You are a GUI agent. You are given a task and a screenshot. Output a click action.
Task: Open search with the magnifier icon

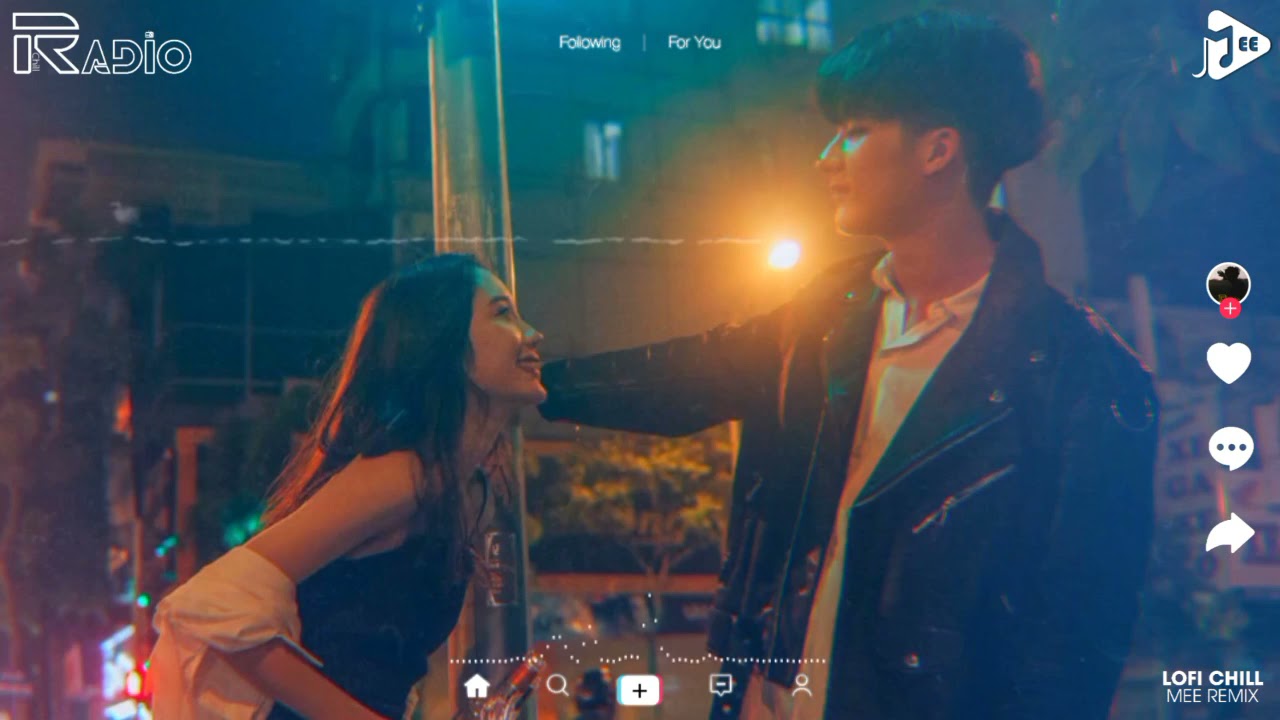pos(558,685)
